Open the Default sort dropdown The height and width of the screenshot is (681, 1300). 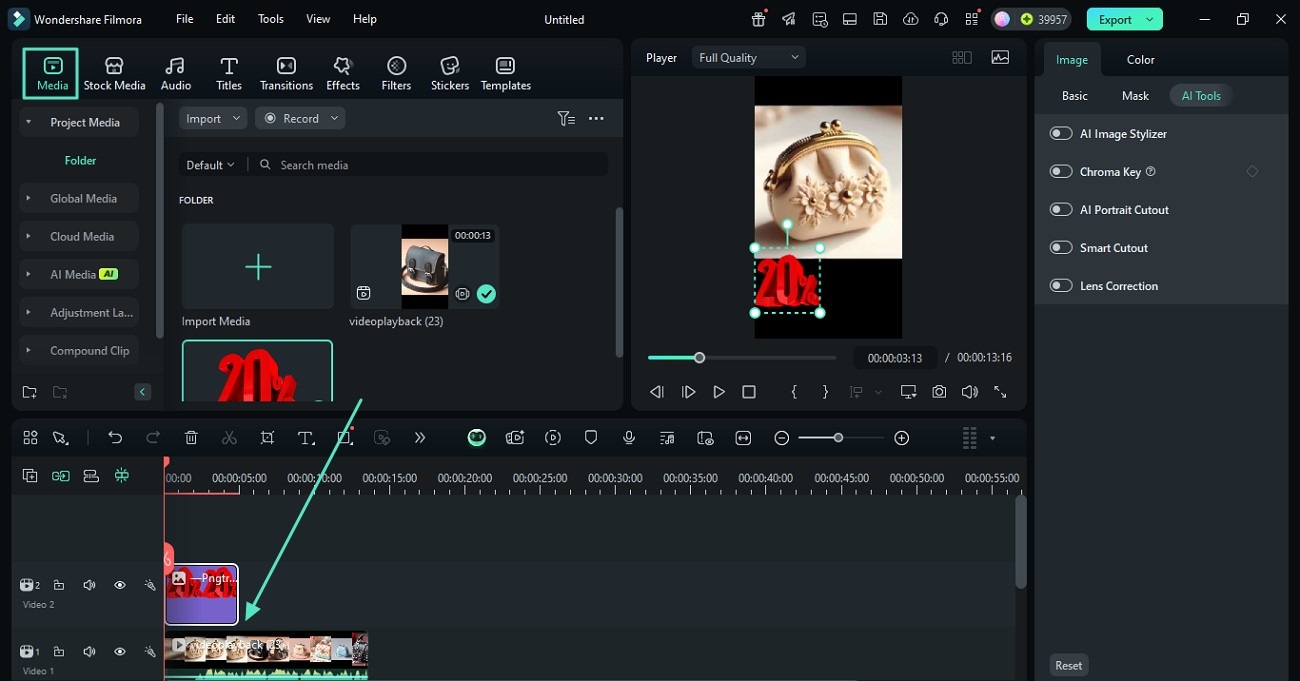[210, 165]
